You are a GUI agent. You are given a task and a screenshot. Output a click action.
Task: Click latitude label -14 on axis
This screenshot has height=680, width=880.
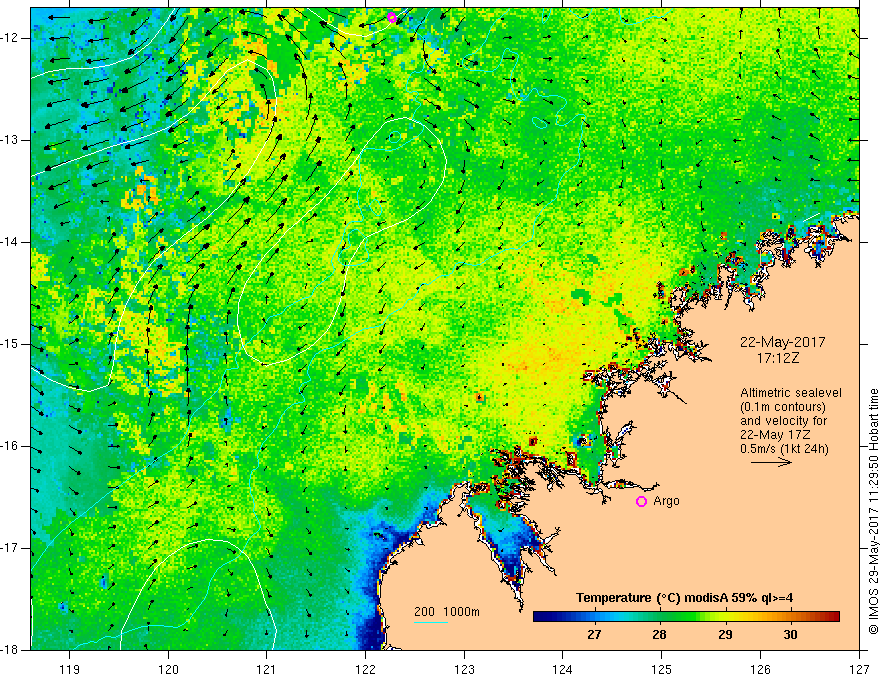point(11,242)
